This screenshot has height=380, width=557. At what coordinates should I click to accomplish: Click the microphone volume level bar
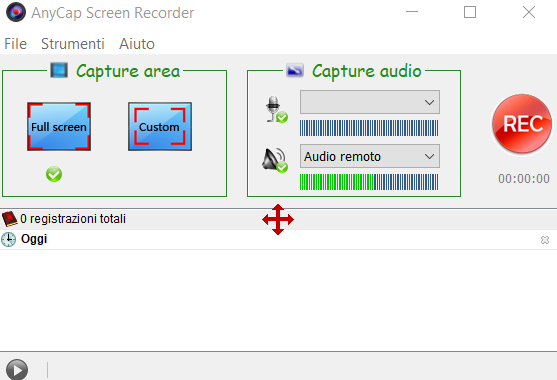tap(369, 128)
